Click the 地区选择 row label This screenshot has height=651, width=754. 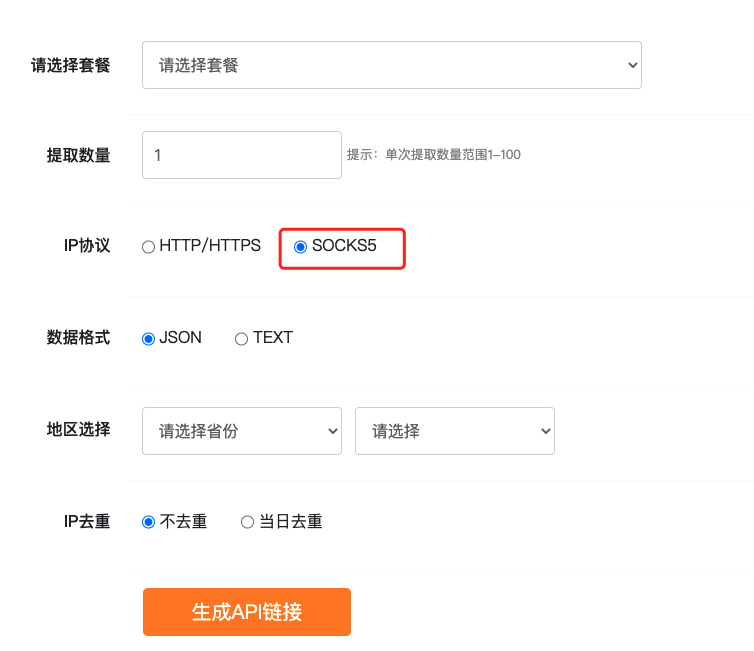(x=78, y=430)
